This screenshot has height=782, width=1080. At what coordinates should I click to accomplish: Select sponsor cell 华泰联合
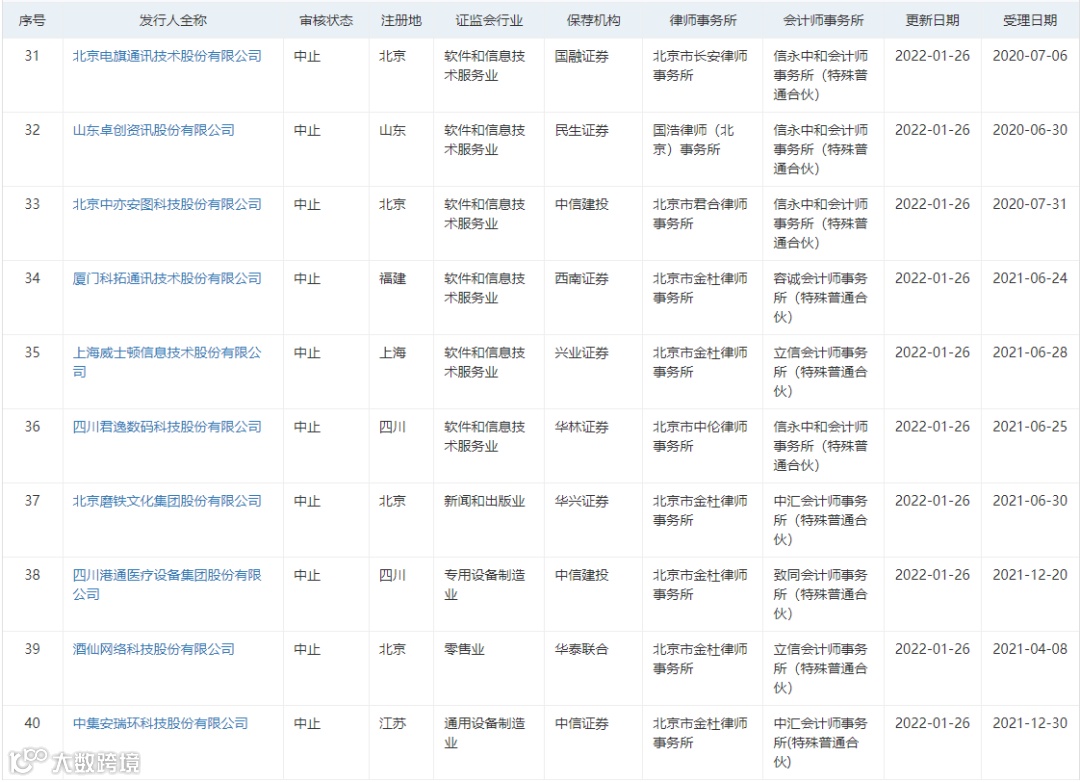click(582, 649)
